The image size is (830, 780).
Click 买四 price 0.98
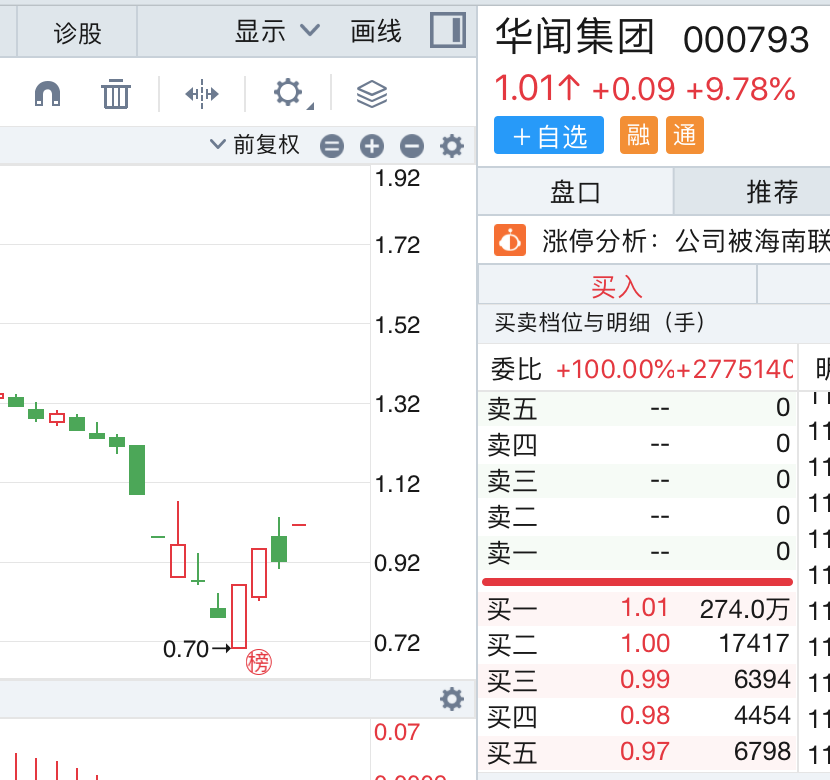pyautogui.click(x=645, y=715)
